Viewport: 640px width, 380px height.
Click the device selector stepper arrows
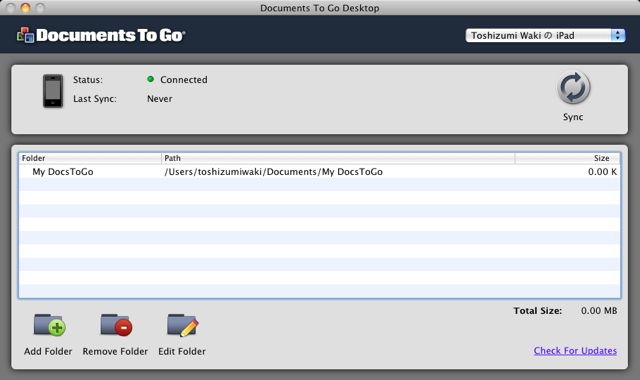coord(618,36)
